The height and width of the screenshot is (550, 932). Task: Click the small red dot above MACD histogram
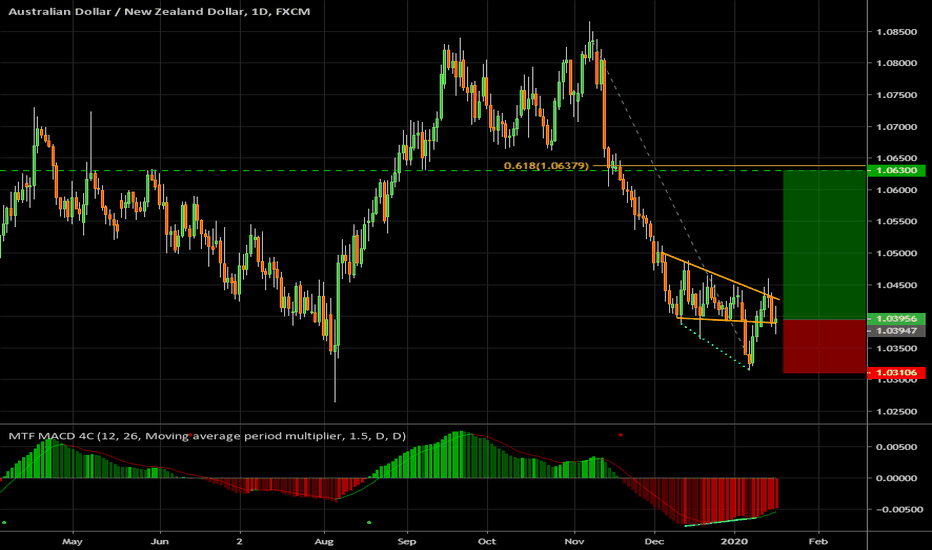pyautogui.click(x=621, y=435)
